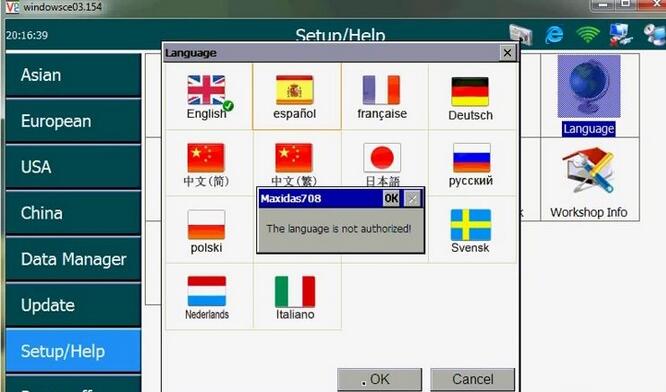This screenshot has height=392, width=666.
Task: Dismiss Maxidas708 popup with its X button
Action: (x=412, y=198)
